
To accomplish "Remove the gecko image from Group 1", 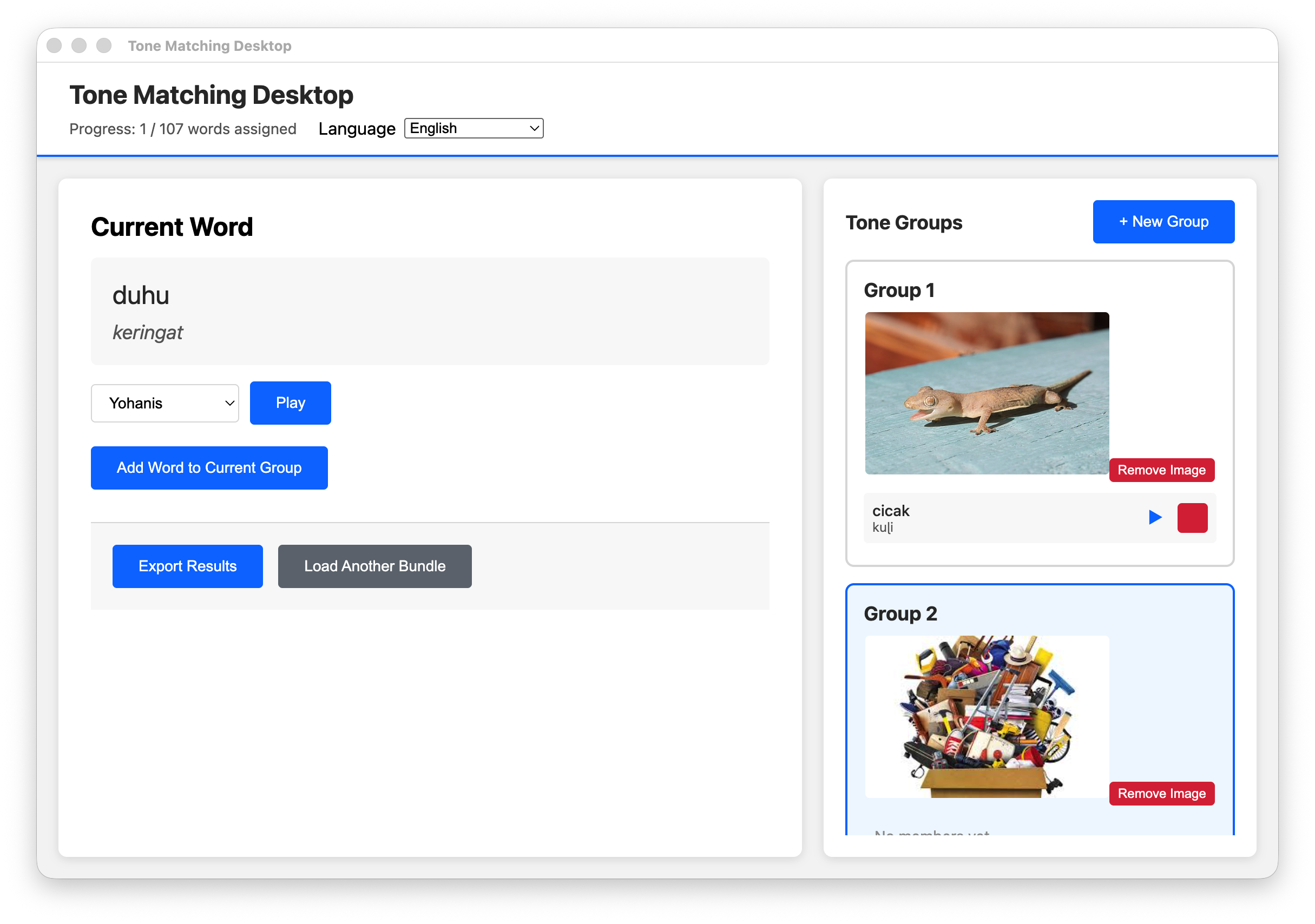I will click(x=1161, y=470).
